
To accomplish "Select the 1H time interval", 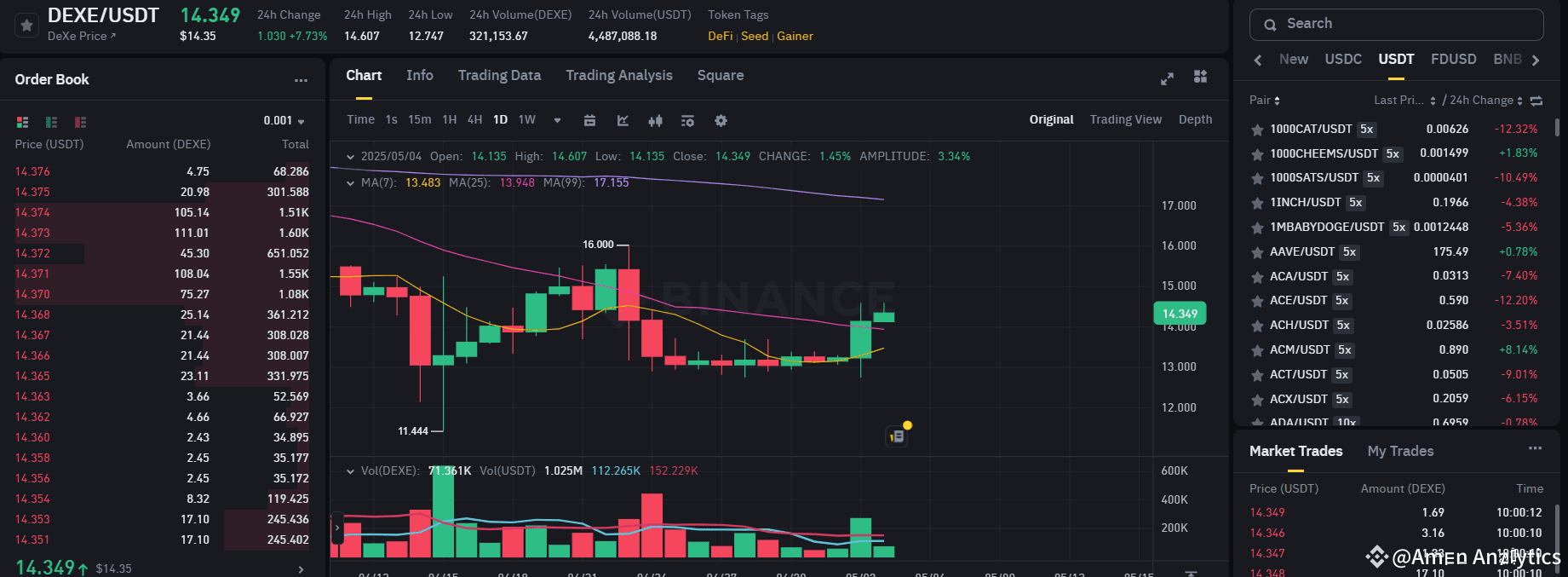I will pyautogui.click(x=450, y=120).
